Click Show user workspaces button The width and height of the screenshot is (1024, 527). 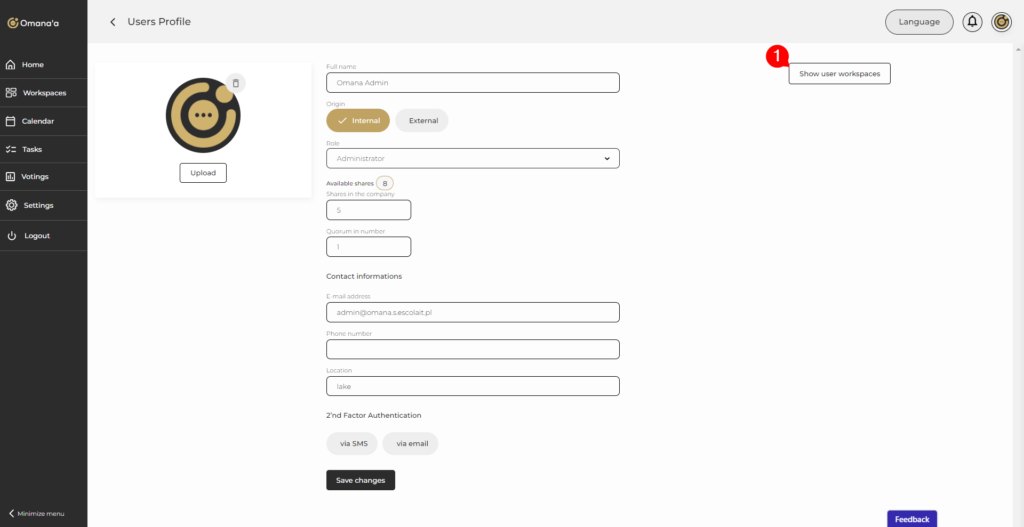pyautogui.click(x=839, y=74)
